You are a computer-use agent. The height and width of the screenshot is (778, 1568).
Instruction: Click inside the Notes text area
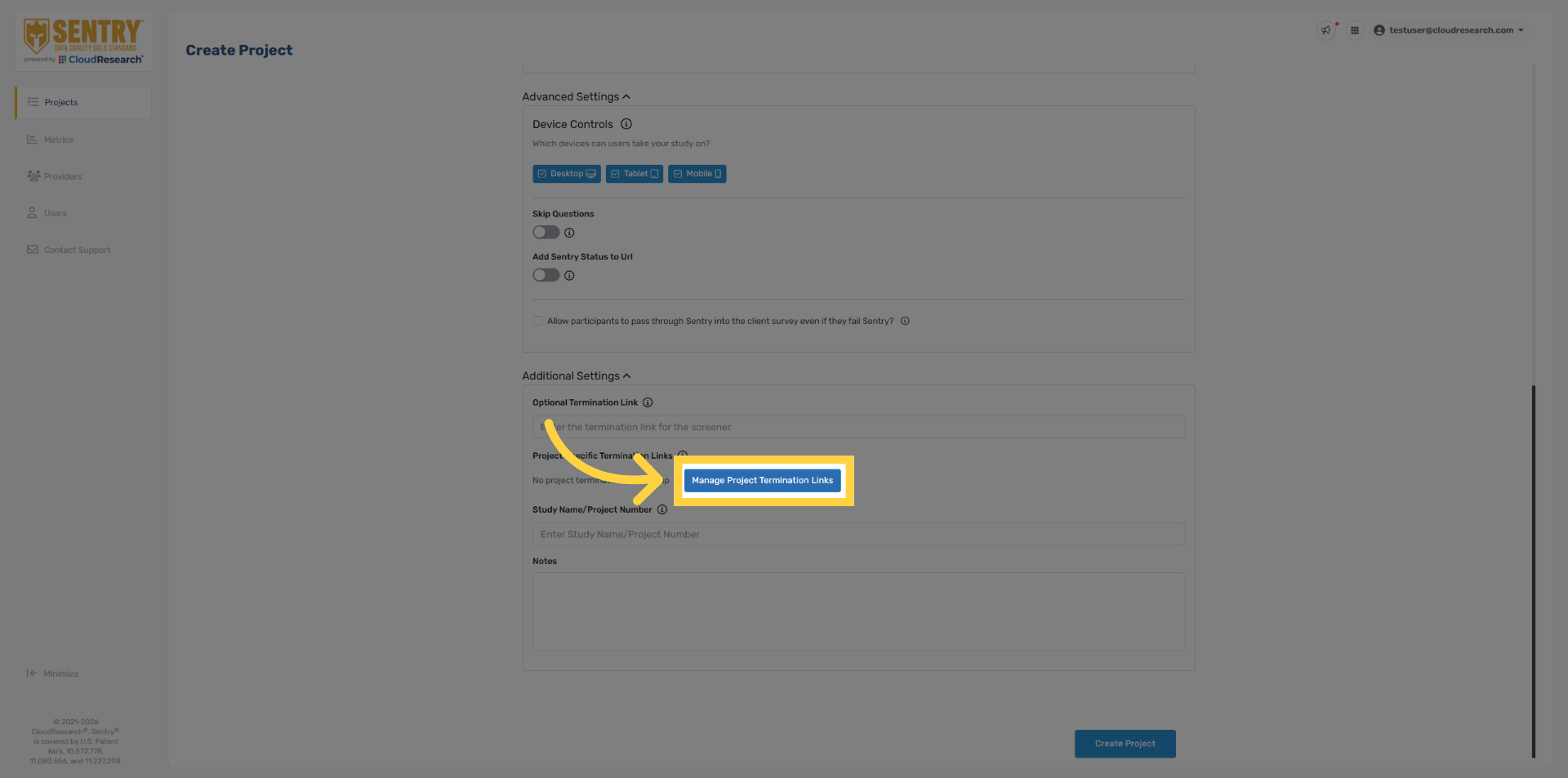pos(857,611)
